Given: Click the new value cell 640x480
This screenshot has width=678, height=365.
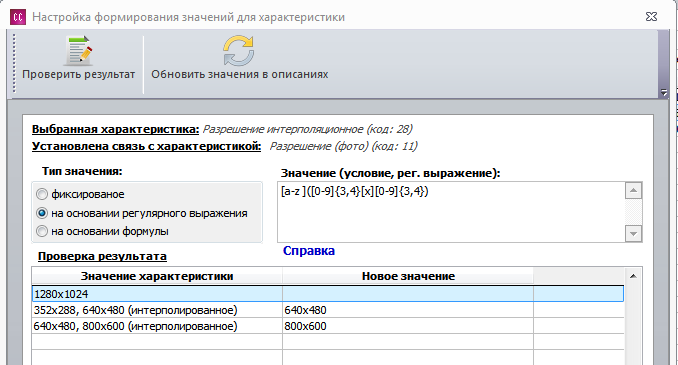Looking at the screenshot, I should pyautogui.click(x=408, y=310).
